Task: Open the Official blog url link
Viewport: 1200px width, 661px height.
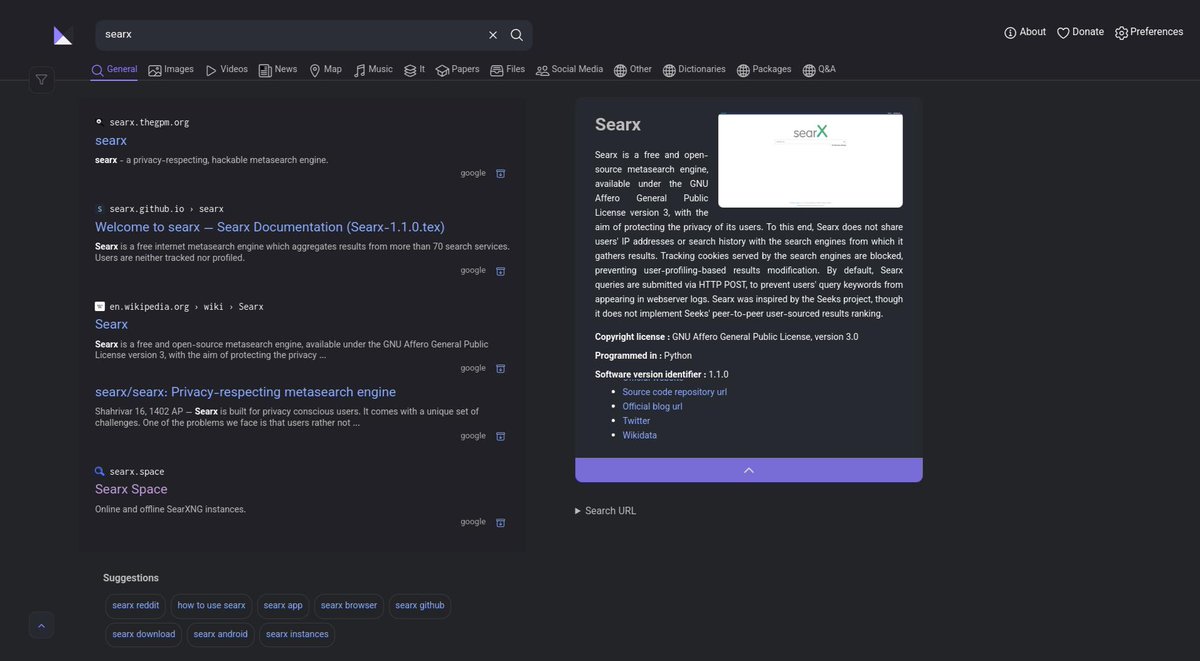Action: coord(652,407)
